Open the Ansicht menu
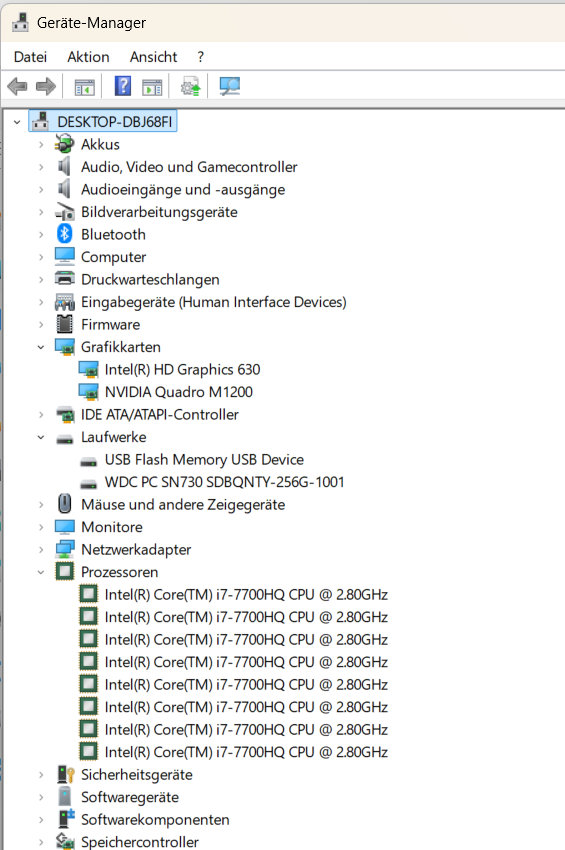565x850 pixels. pos(153,57)
